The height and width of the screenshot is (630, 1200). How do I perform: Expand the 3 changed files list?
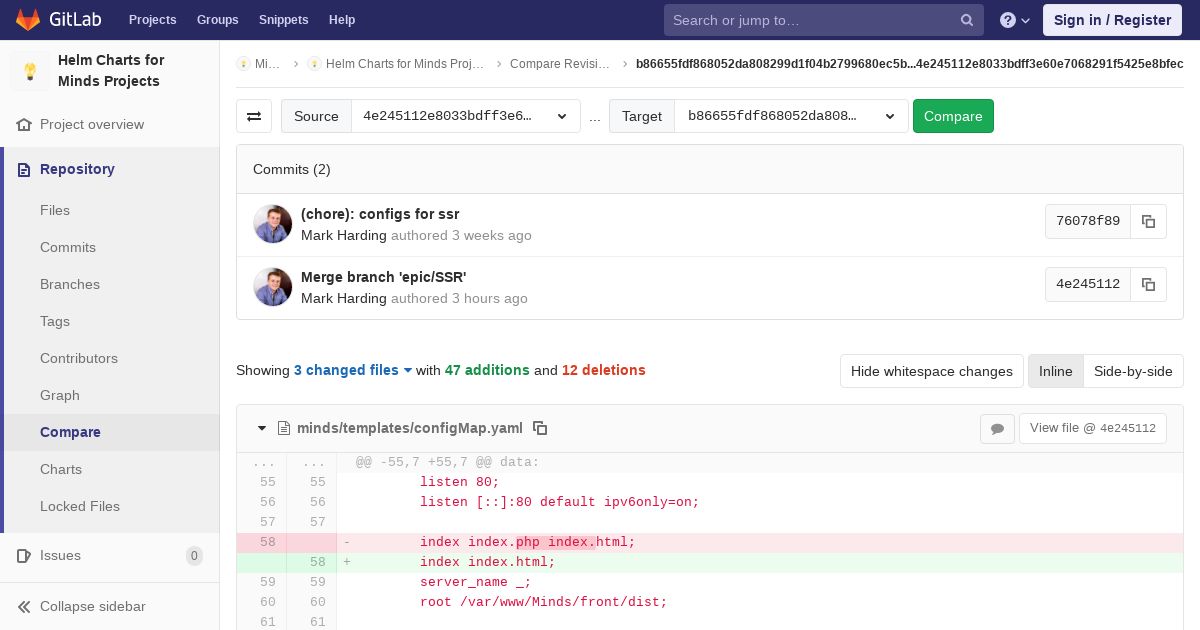coord(353,370)
